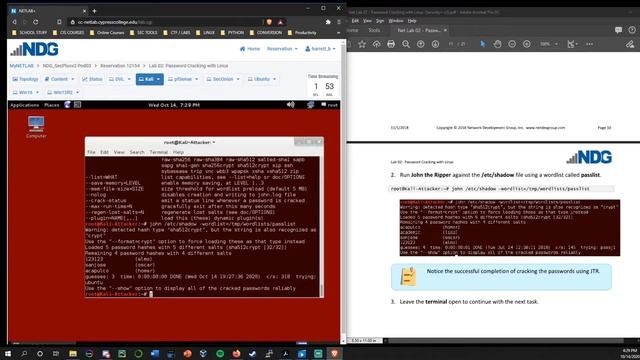Open the Brave Rewards triangle icon
Image resolution: width=640 pixels, height=360 pixels.
280,22
